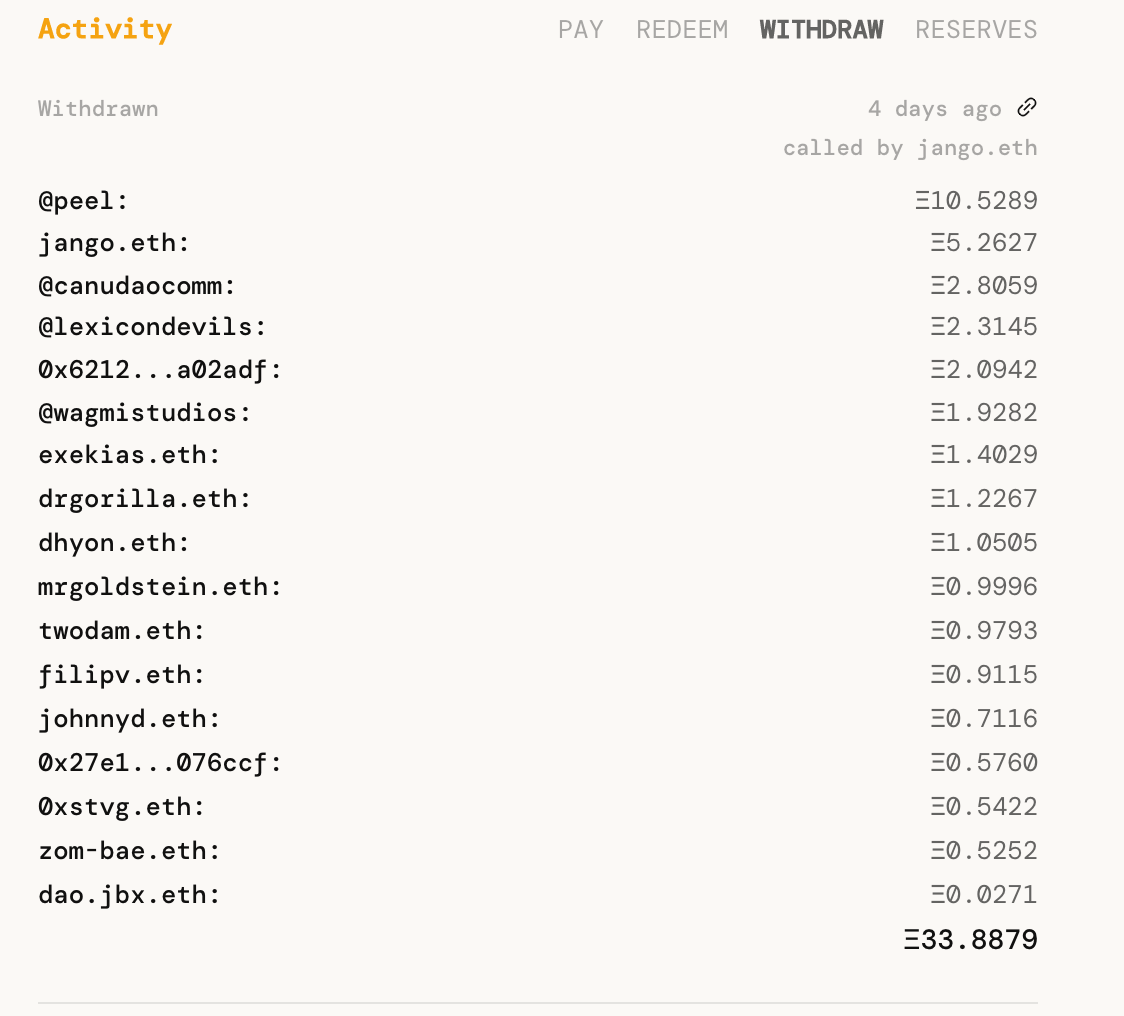Screen dimensions: 1124x1016
Task: Open the dao.jbx.eth recipient
Action: click(128, 895)
